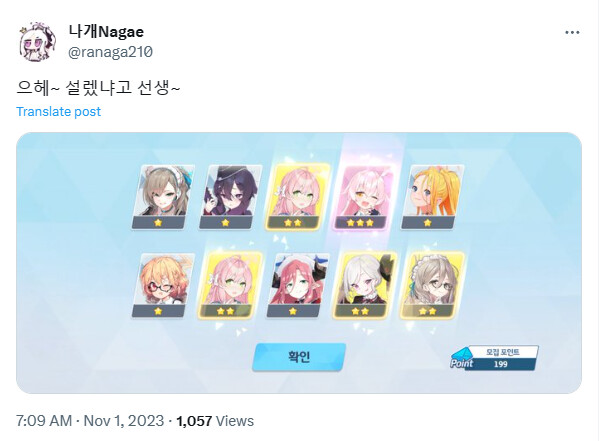Click the recruitment Point 199 badge
Screen dimensions: 599x441
[x=494, y=358]
